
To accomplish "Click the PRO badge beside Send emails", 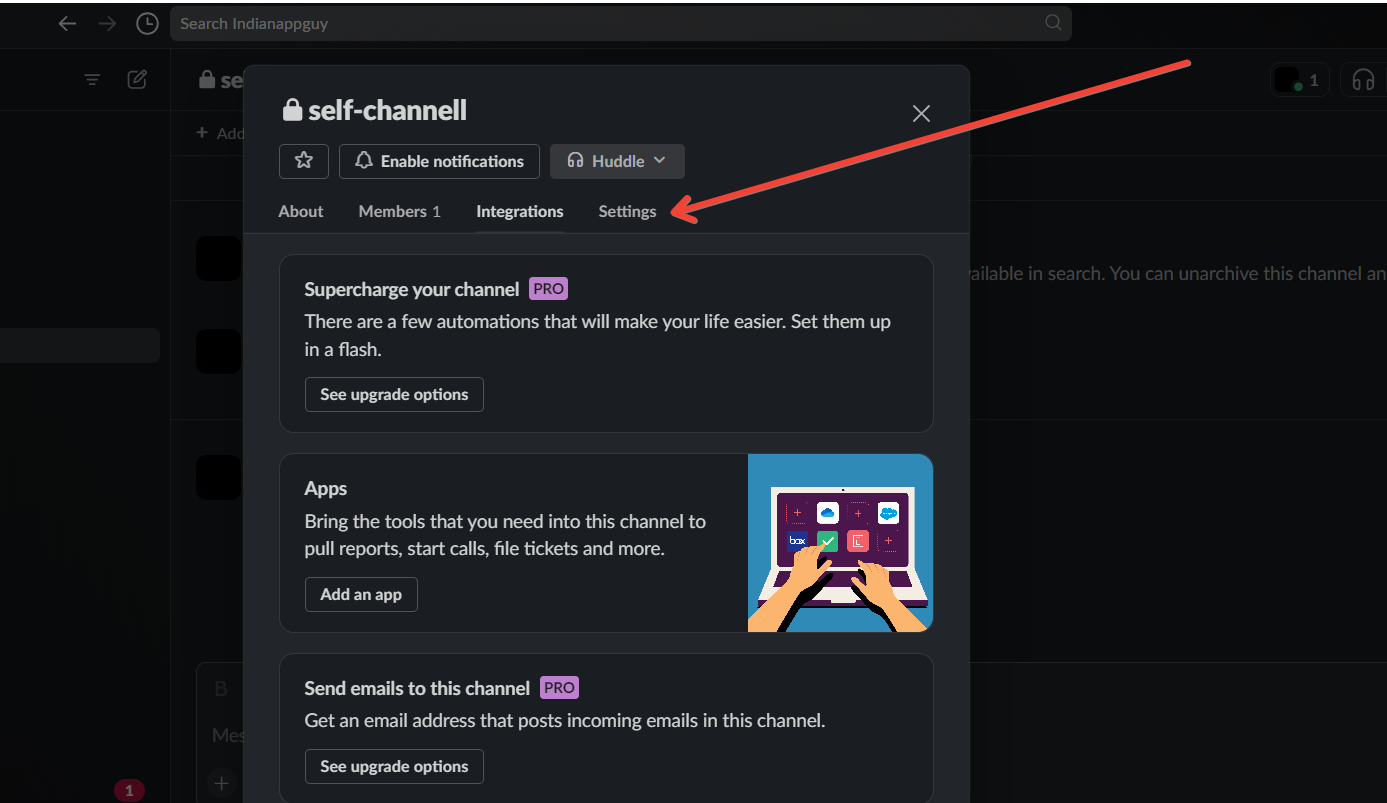I will tap(559, 688).
